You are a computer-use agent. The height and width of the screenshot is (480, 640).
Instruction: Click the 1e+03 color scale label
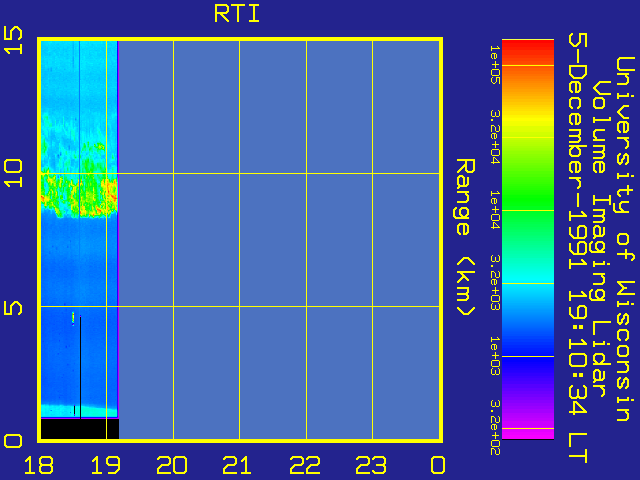495,356
